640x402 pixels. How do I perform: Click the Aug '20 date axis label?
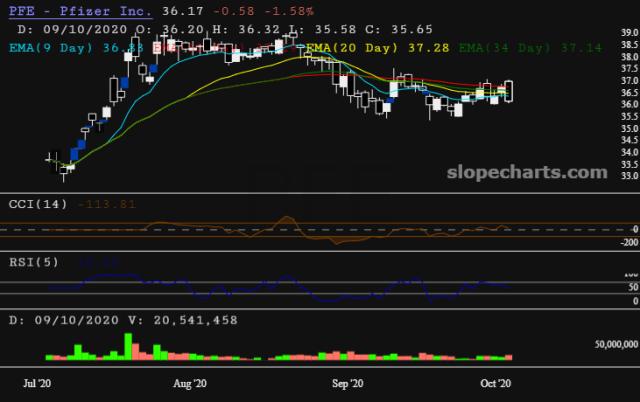pos(189,383)
